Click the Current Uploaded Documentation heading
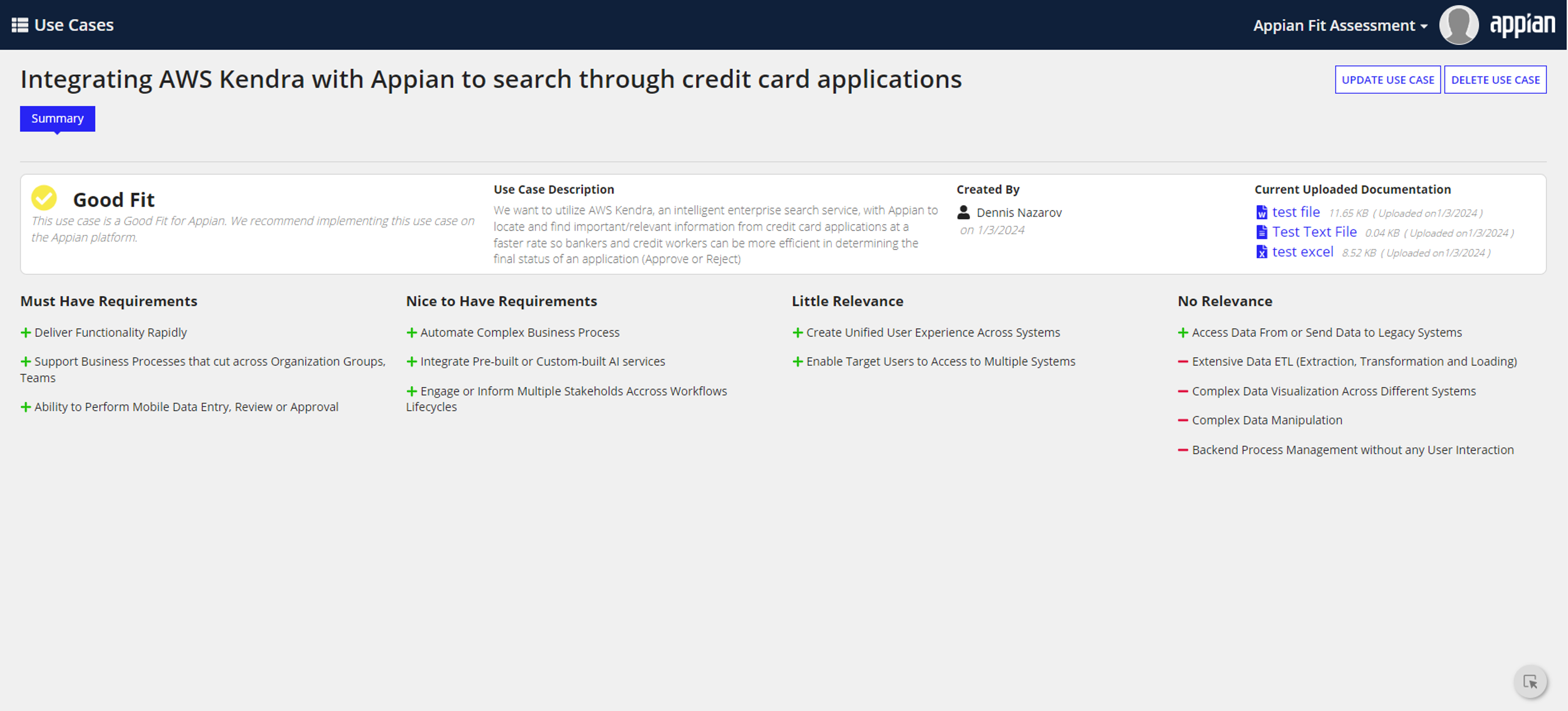This screenshot has height=711, width=1568. click(x=1352, y=189)
